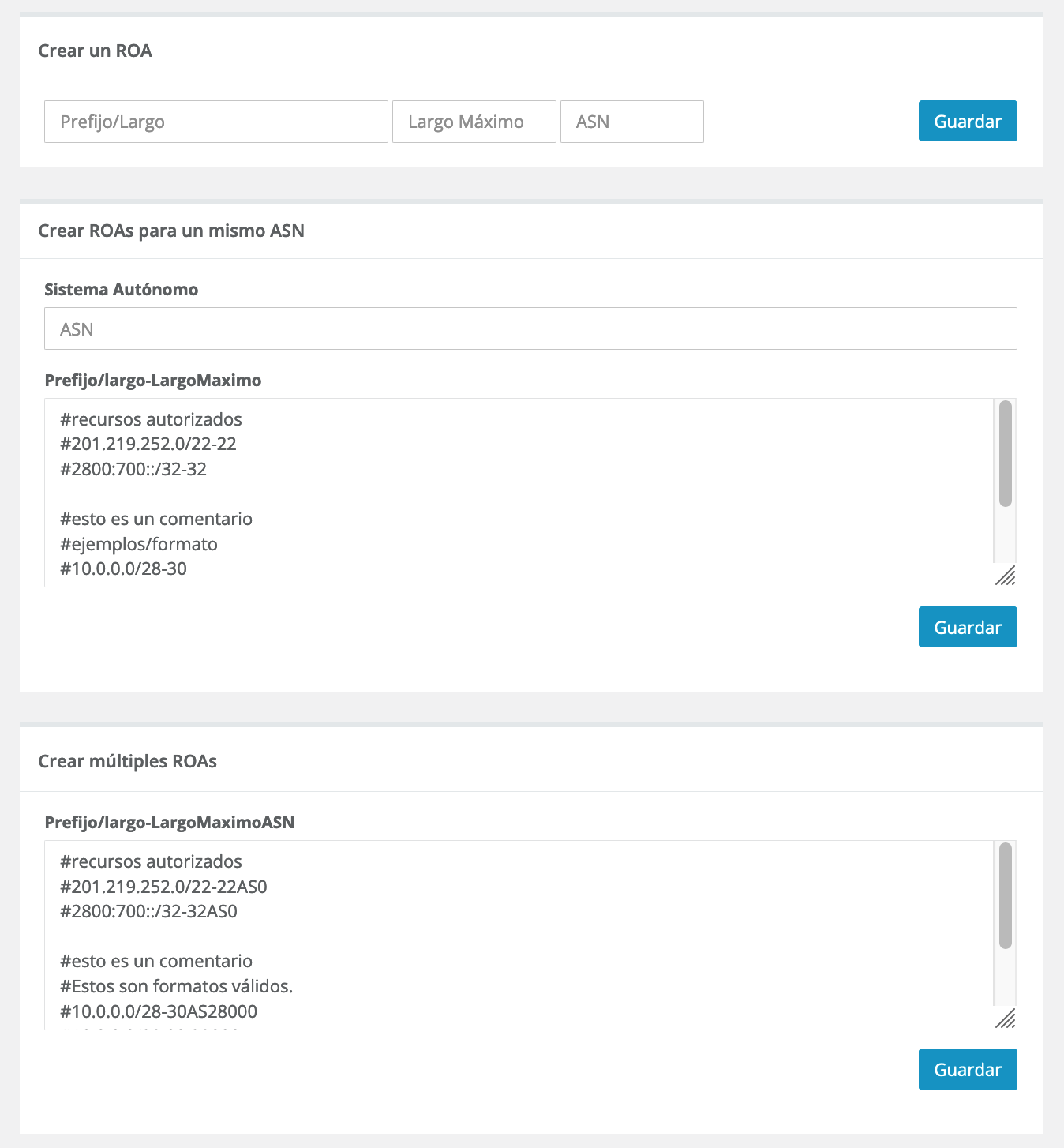1064x1148 pixels.
Task: Click the Prefijo/largo-LargoMaximo label
Action: click(153, 381)
